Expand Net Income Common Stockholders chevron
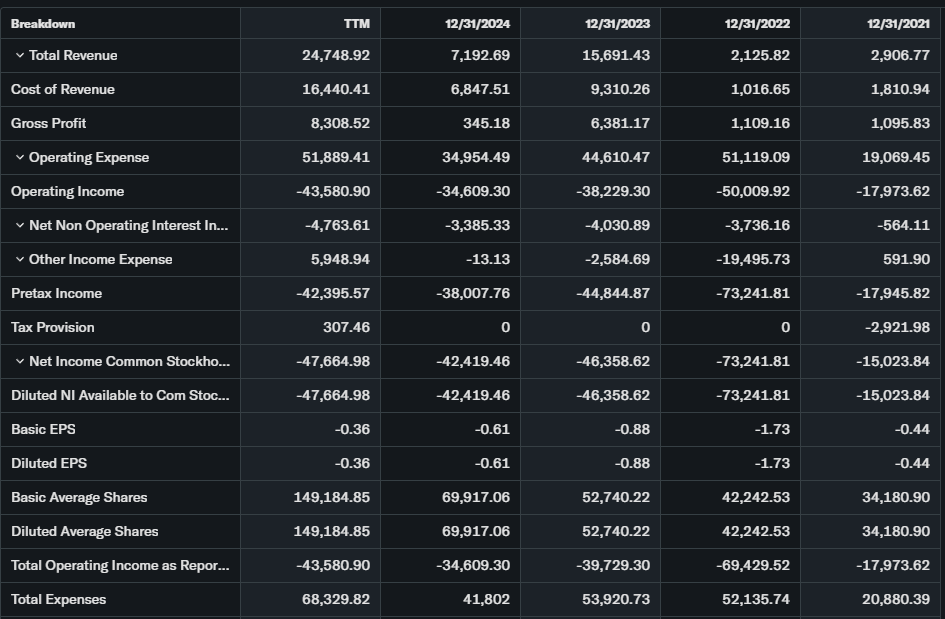Viewport: 945px width, 619px height. [19, 362]
